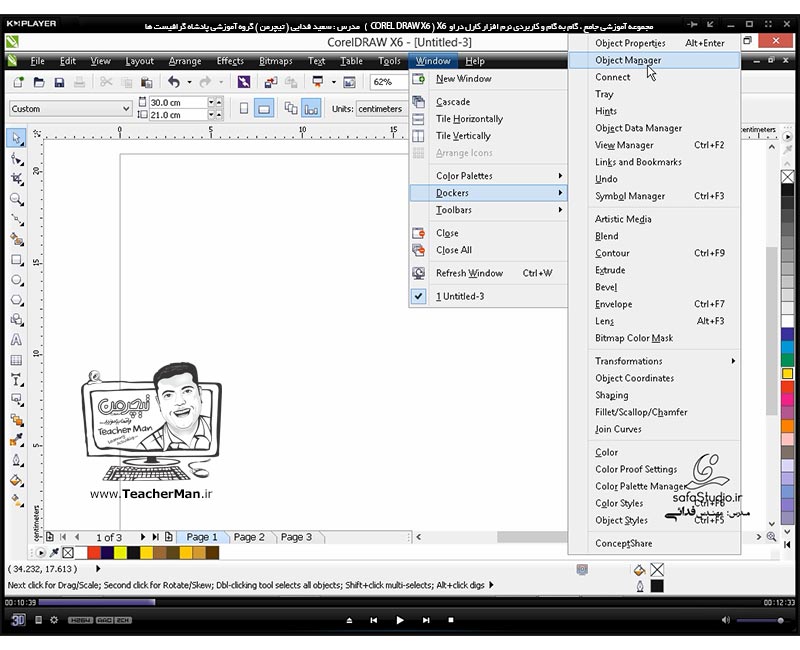
Task: Choose Tile Vertically from Window menu
Action: pyautogui.click(x=489, y=136)
